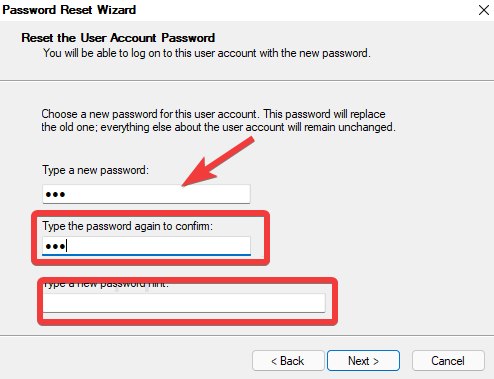Click the partially hidden password hint label

[106, 285]
